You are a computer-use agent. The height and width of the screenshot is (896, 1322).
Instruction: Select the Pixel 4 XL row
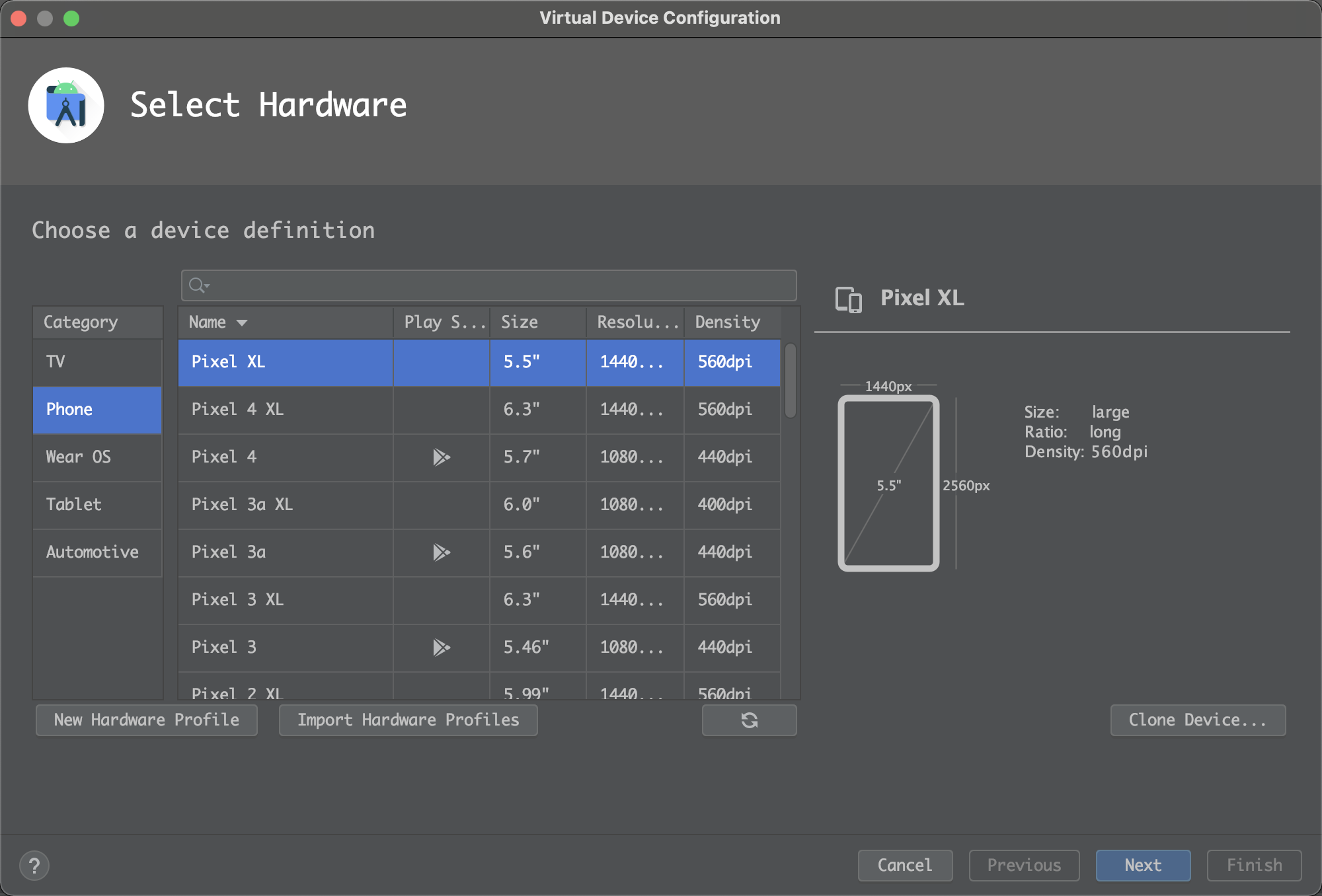[479, 410]
